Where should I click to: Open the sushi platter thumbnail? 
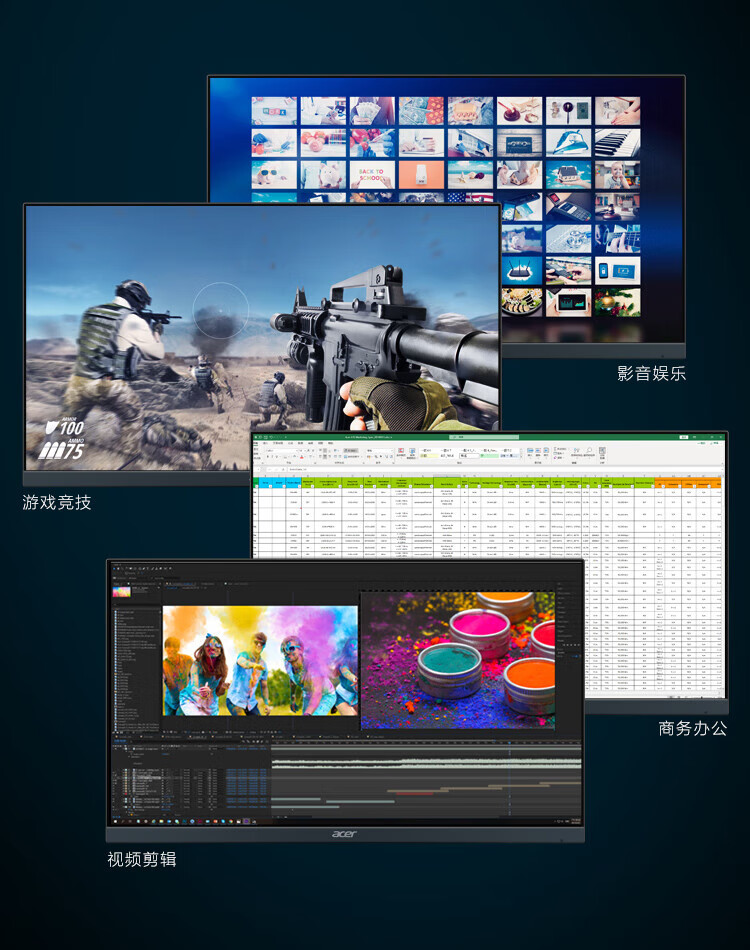[x=521, y=302]
